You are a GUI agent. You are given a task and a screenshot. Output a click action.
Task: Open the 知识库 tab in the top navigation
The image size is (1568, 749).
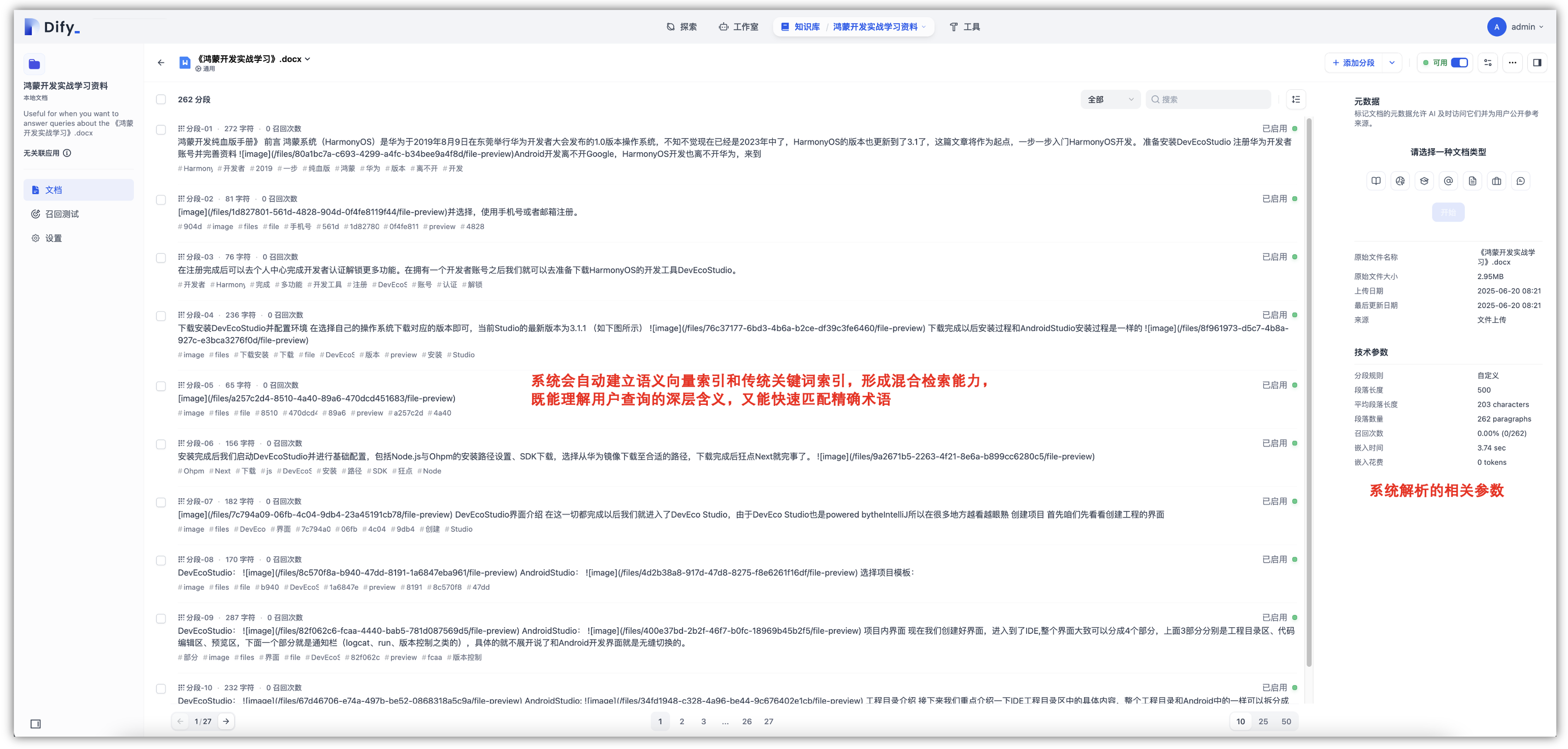[x=800, y=27]
